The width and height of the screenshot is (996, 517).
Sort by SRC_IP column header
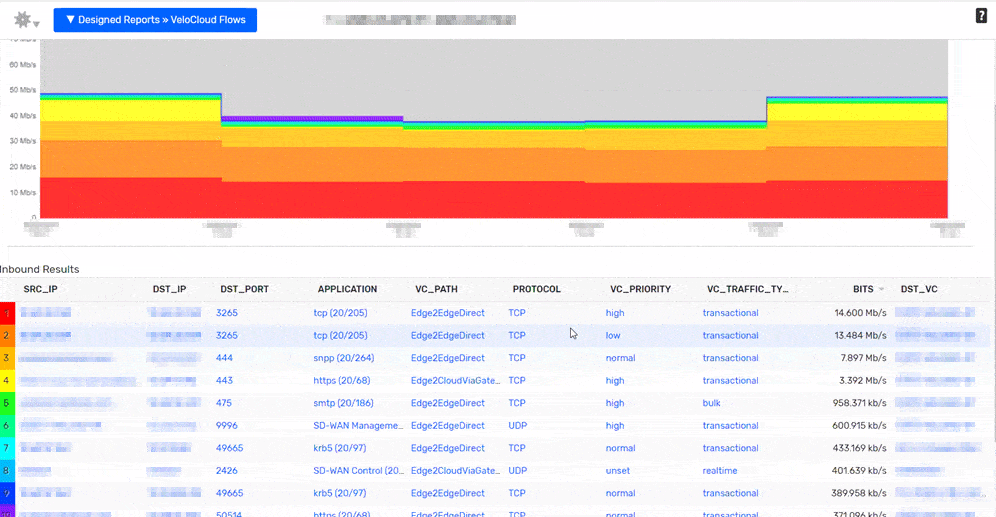(x=41, y=289)
